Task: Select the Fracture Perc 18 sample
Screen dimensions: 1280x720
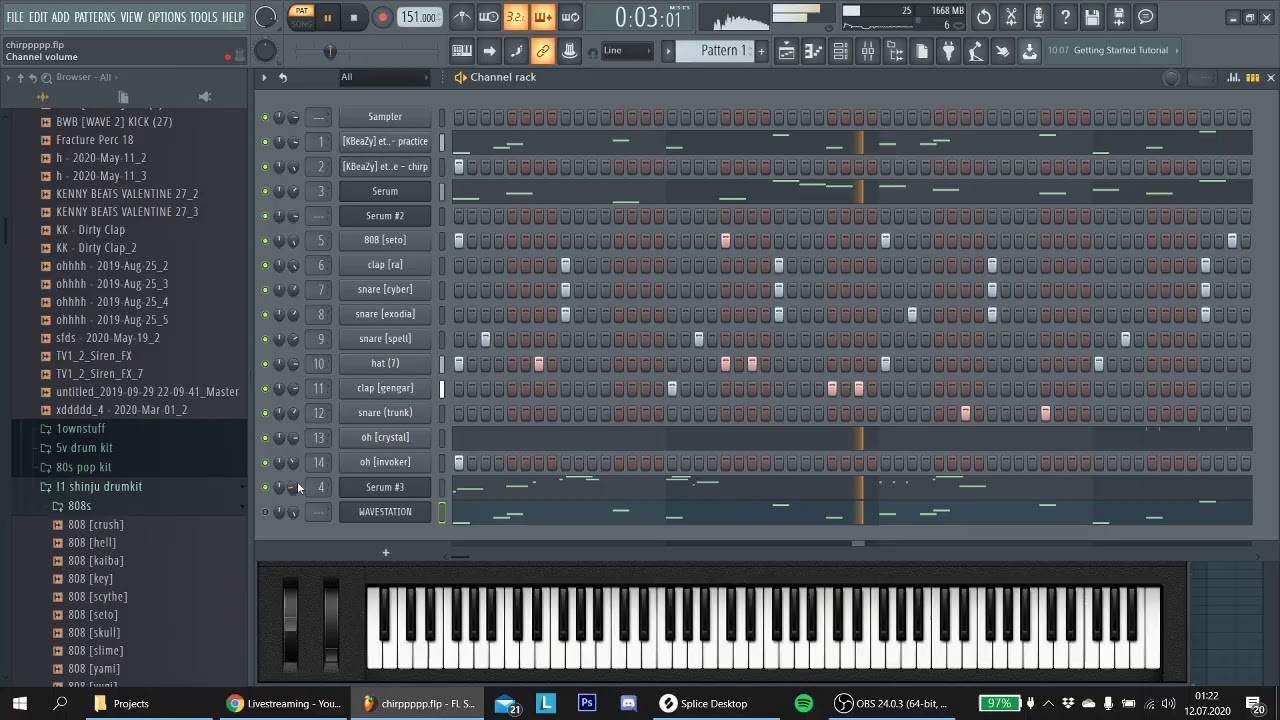Action: coord(94,140)
